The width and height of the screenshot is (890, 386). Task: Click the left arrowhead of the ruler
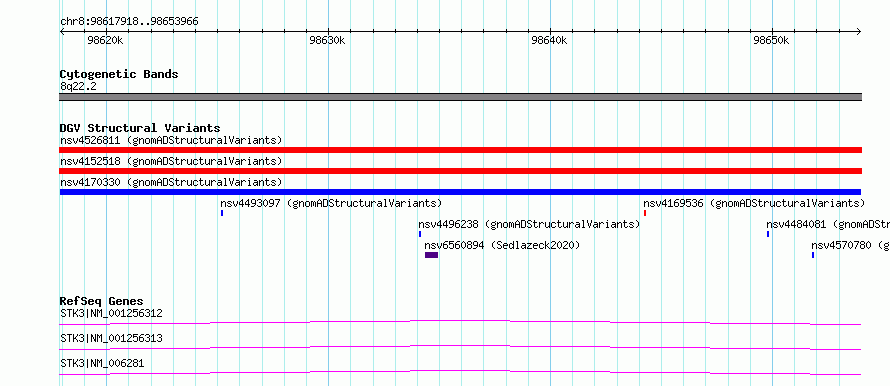tap(62, 32)
